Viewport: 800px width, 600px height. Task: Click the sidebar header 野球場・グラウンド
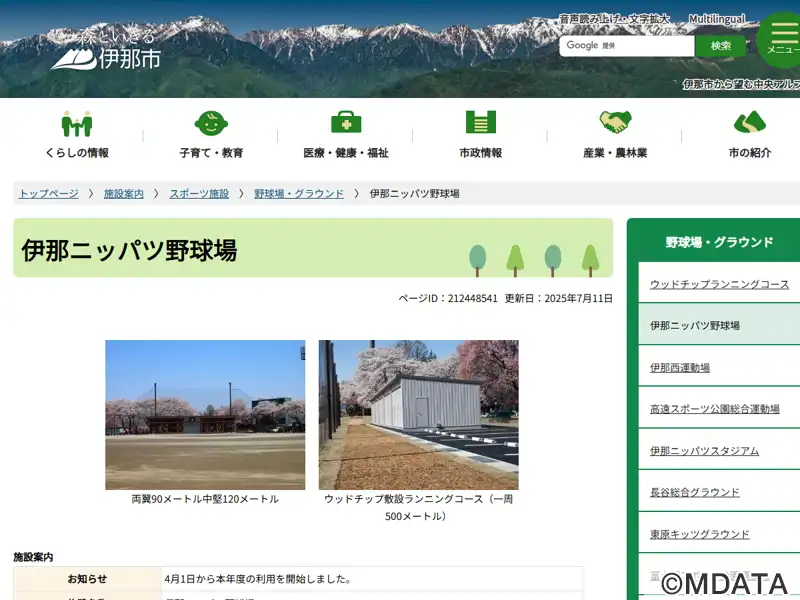719,242
